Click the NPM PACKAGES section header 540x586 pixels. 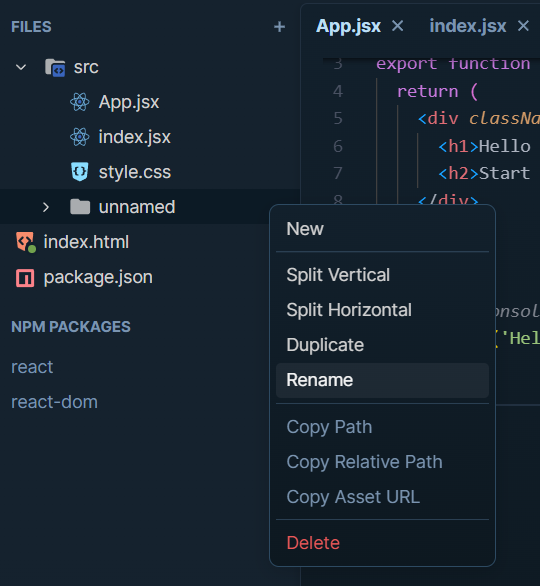(x=71, y=327)
